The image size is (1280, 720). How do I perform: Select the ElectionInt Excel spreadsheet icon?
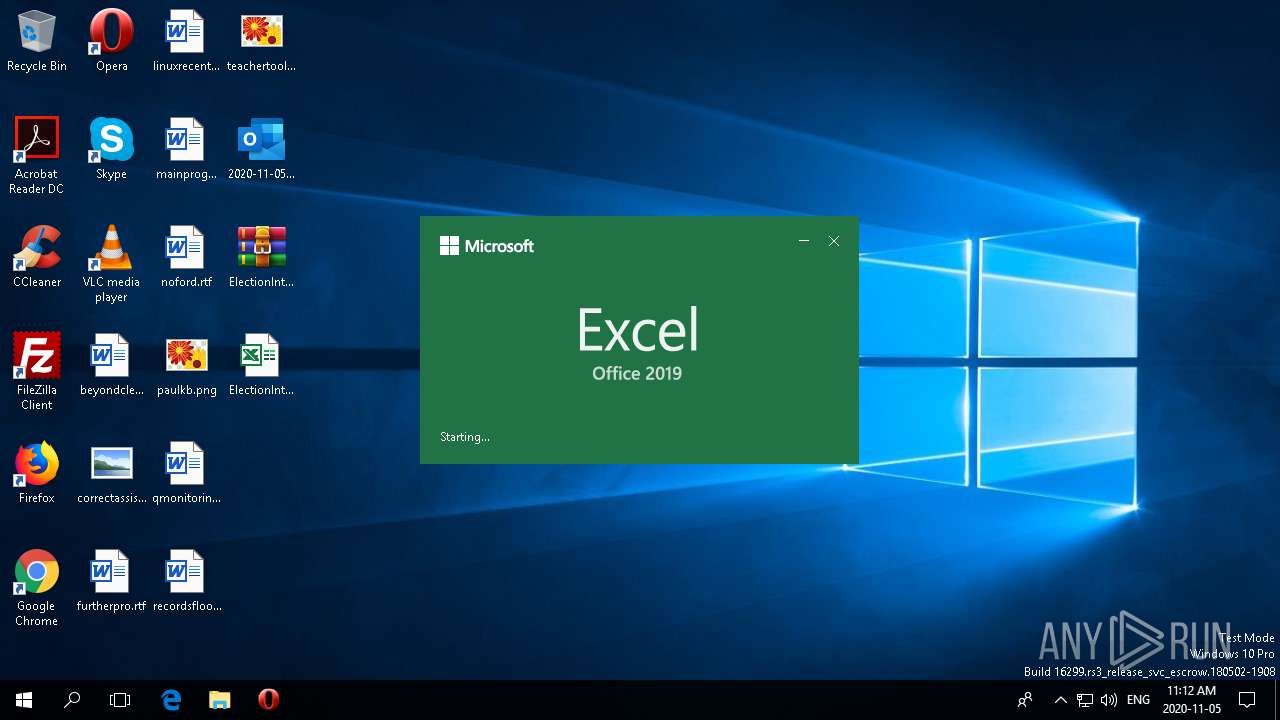(261, 365)
